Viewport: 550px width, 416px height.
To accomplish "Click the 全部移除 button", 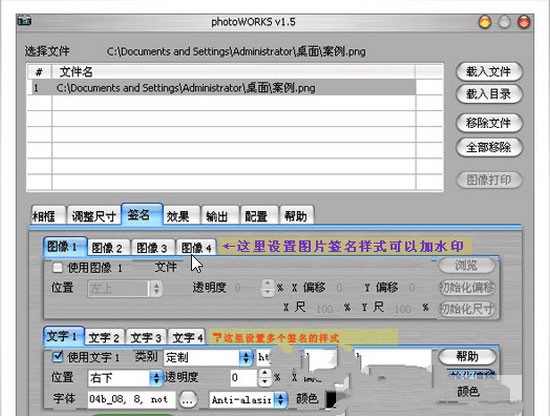I will tap(489, 147).
